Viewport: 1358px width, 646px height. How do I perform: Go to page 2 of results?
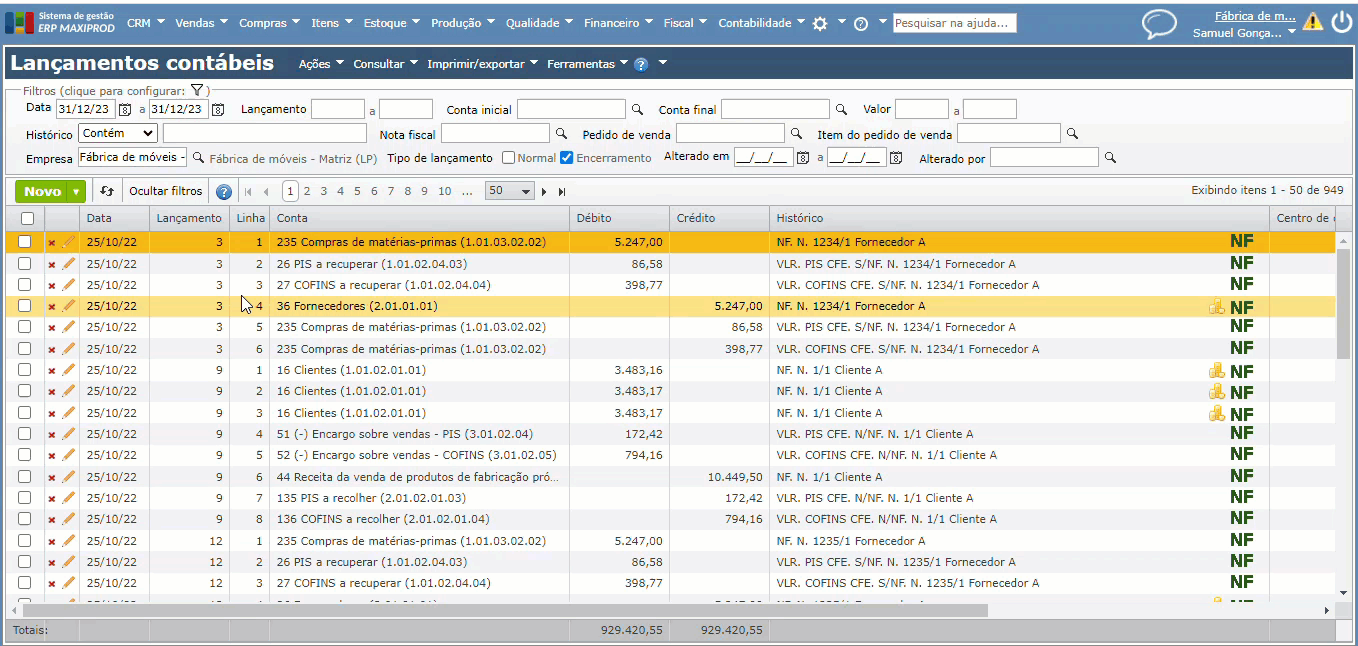[x=307, y=191]
